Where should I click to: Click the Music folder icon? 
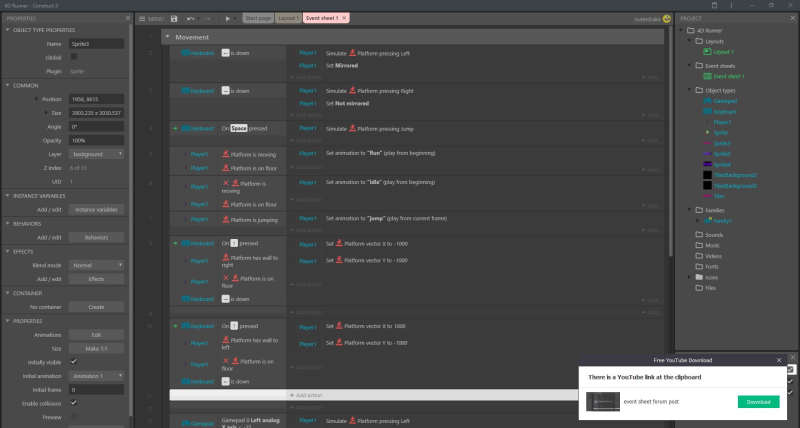(699, 245)
